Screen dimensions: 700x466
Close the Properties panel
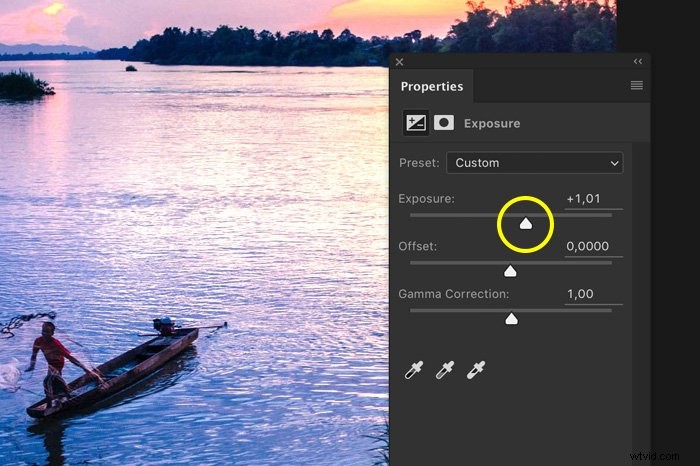(x=400, y=62)
